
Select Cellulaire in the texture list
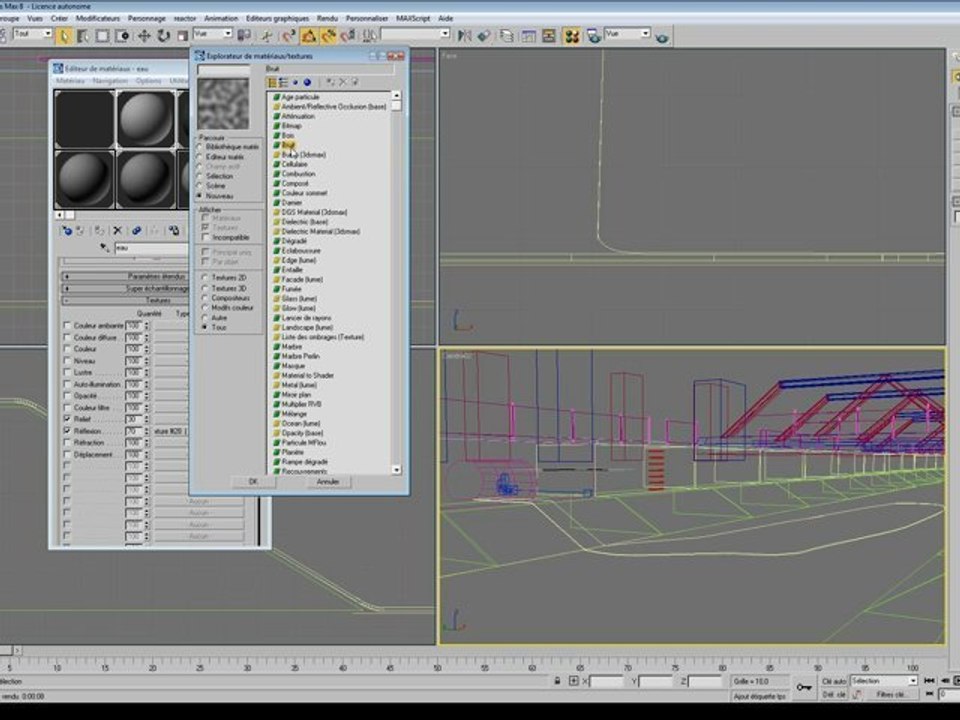295,164
